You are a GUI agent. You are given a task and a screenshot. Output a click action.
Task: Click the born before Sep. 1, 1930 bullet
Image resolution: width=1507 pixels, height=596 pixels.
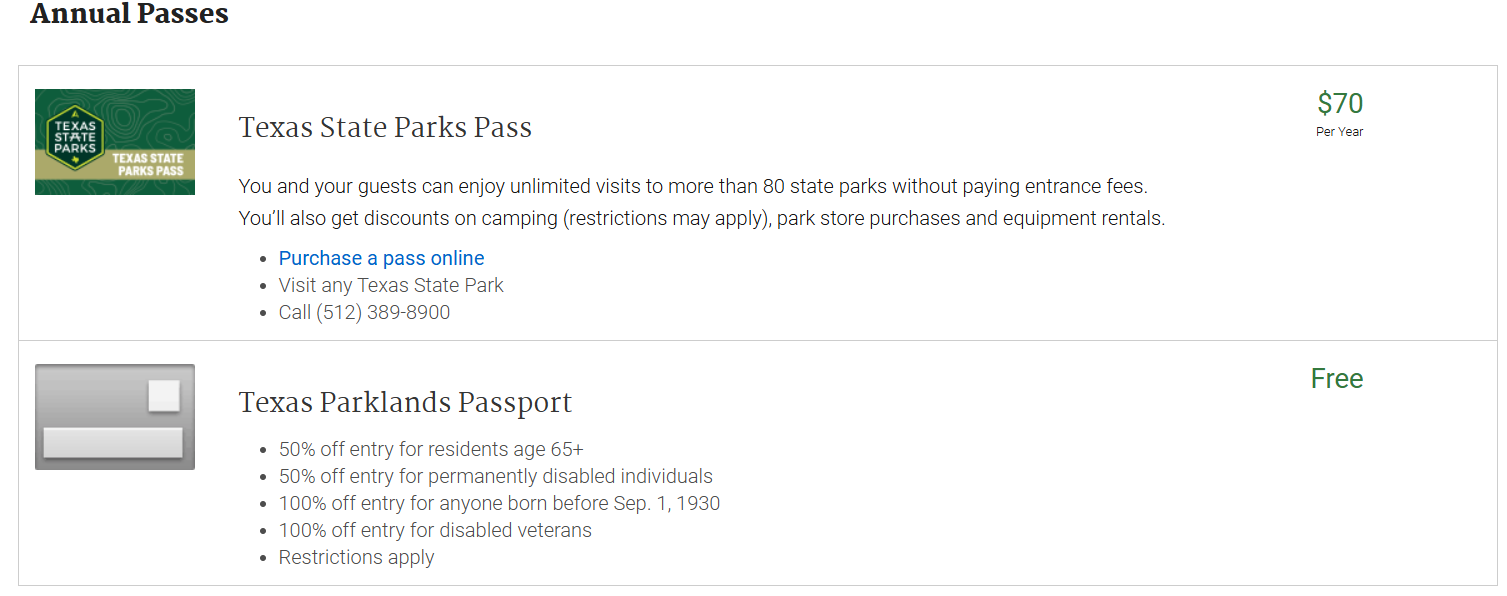click(499, 503)
